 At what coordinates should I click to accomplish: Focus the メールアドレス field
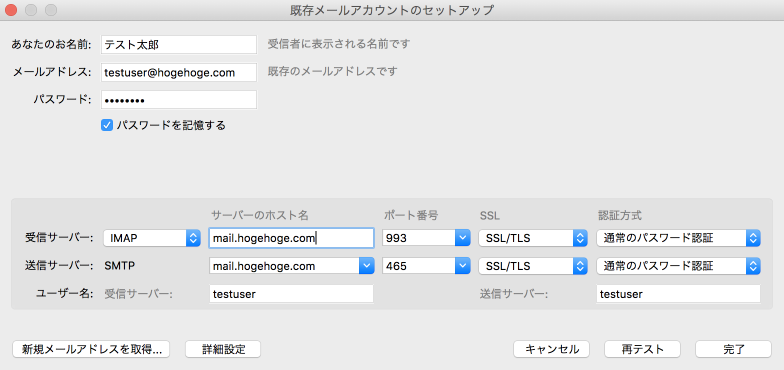point(178,72)
